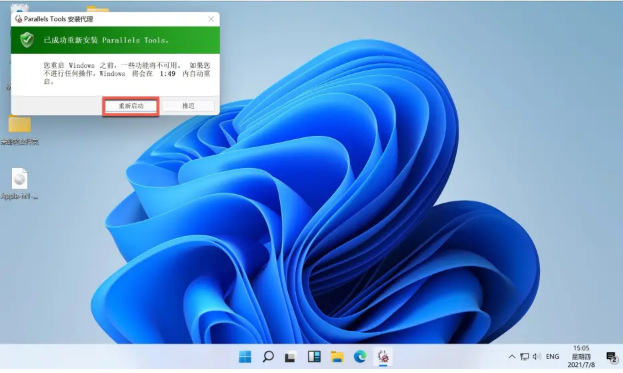
Task: Click the green shield checkmark icon
Action: click(x=27, y=40)
